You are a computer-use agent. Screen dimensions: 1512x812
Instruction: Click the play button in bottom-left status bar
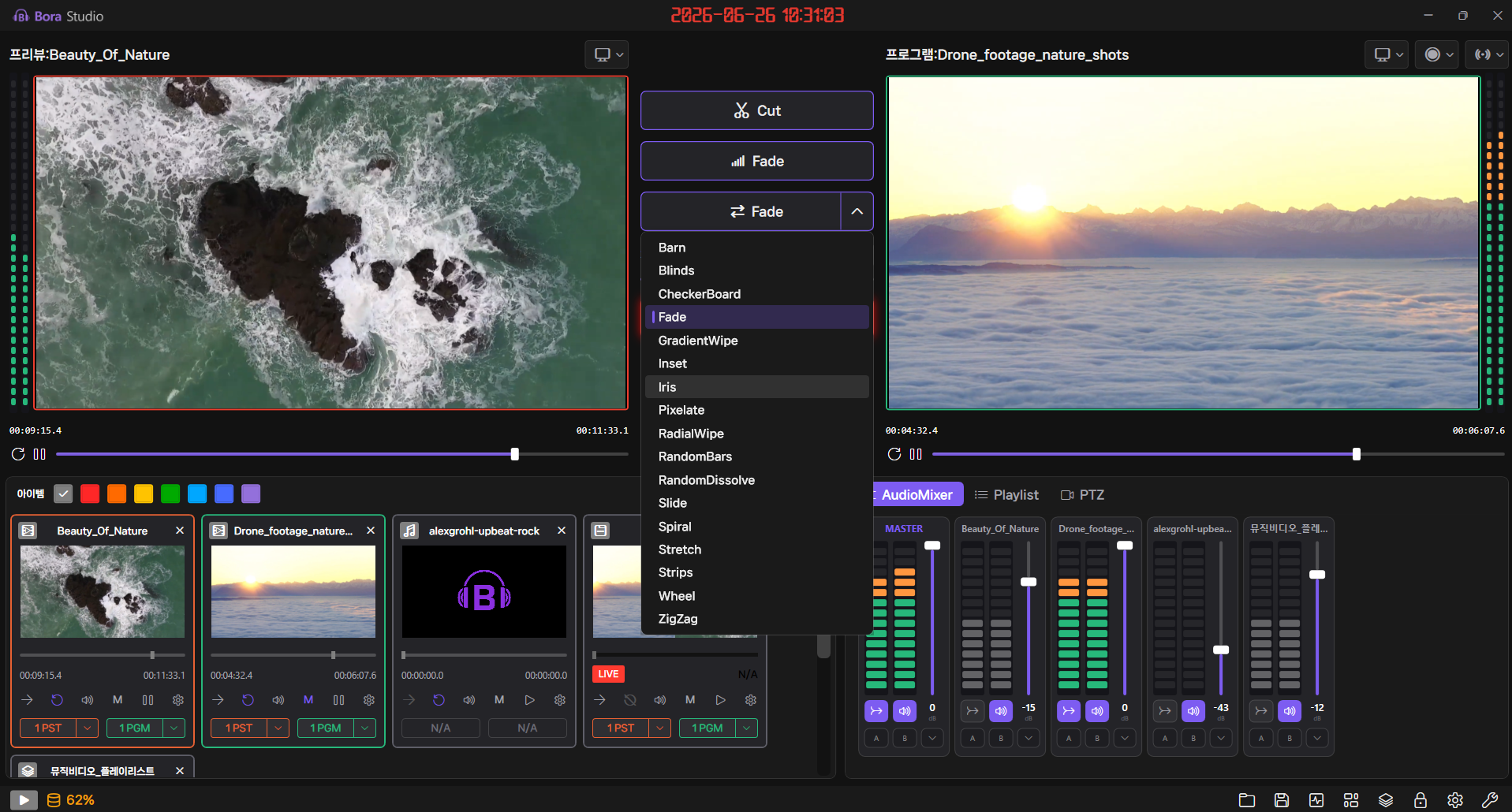[x=24, y=800]
